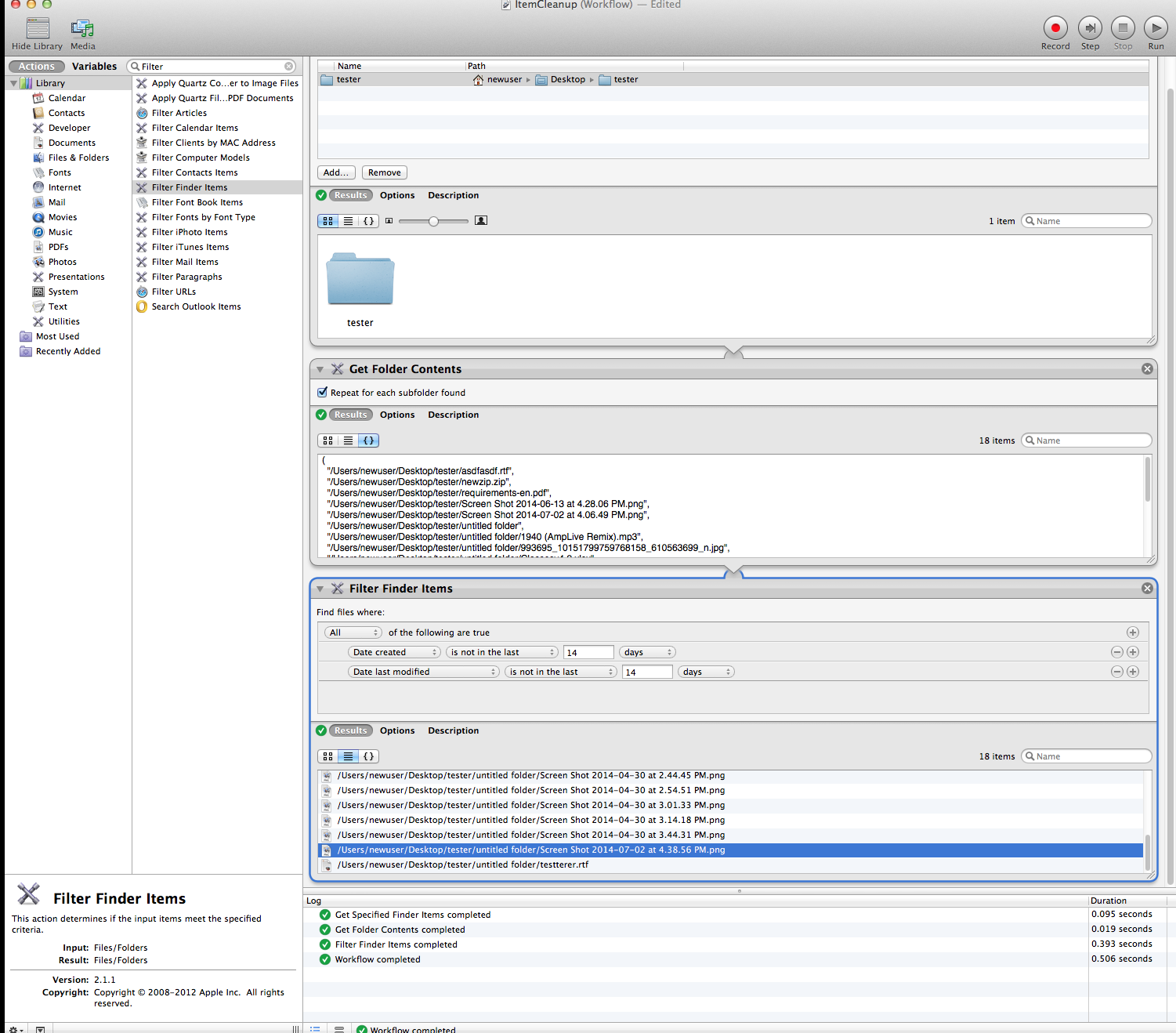Select Music category in library

60,232
